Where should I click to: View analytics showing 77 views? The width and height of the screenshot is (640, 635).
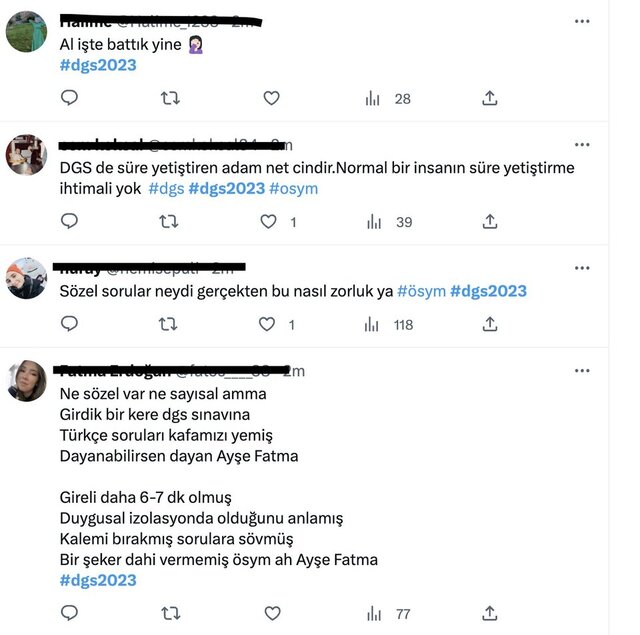[389, 613]
